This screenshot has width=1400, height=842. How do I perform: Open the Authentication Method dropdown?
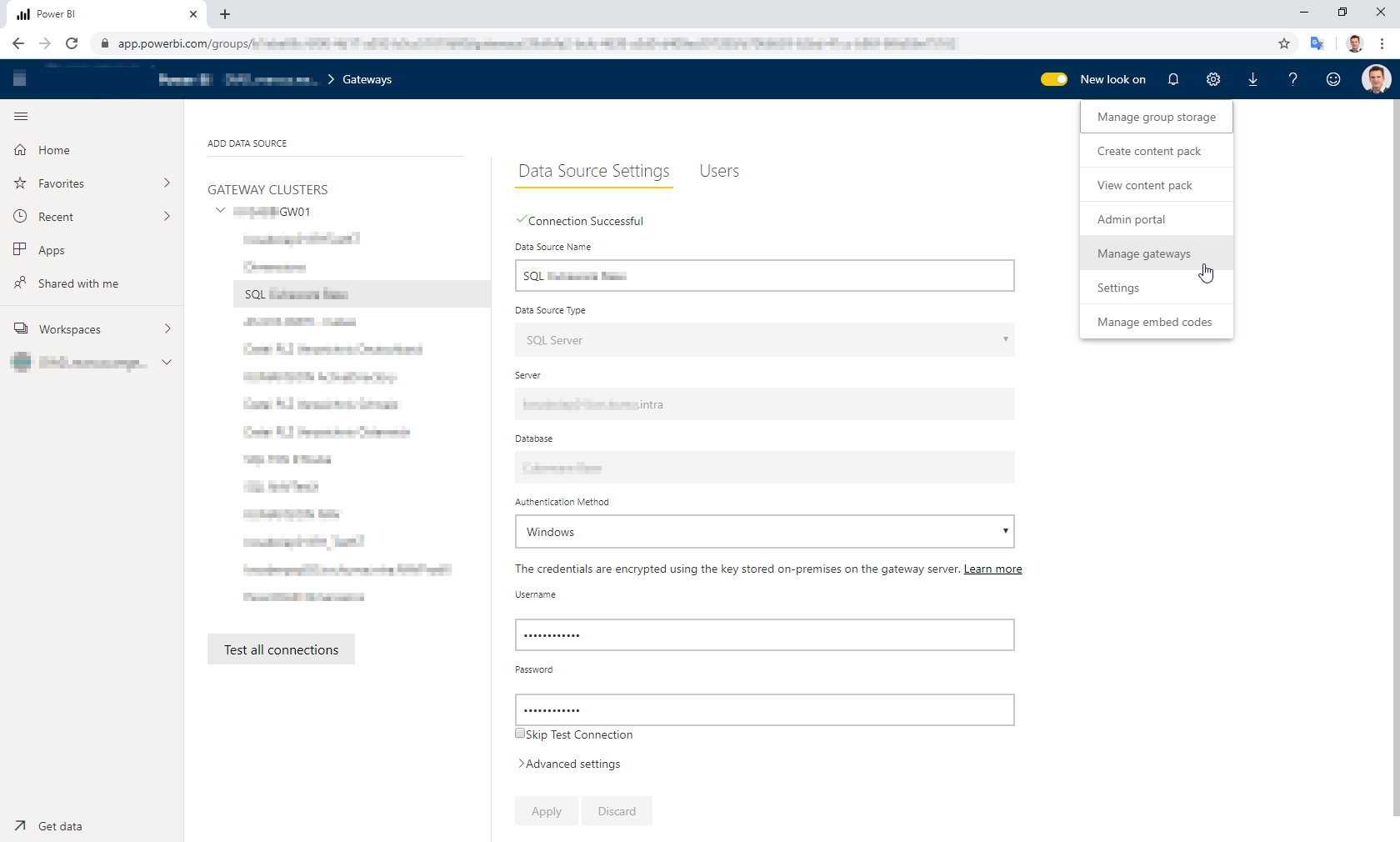765,531
